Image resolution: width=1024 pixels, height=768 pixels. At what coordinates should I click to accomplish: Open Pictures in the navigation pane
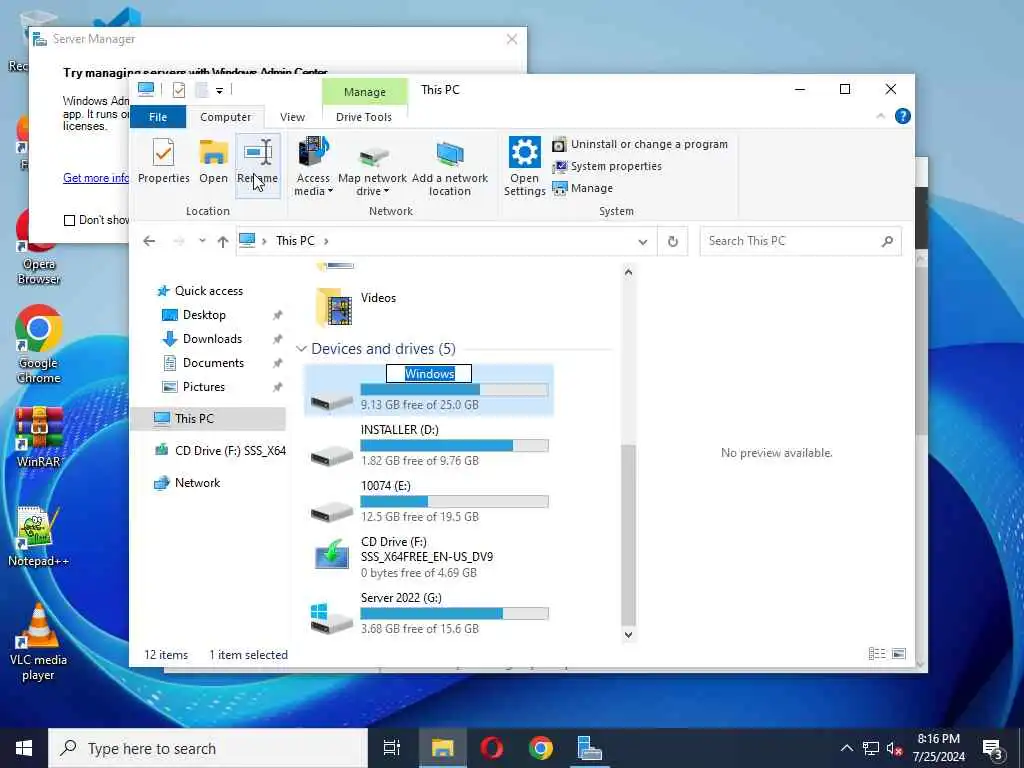203,387
